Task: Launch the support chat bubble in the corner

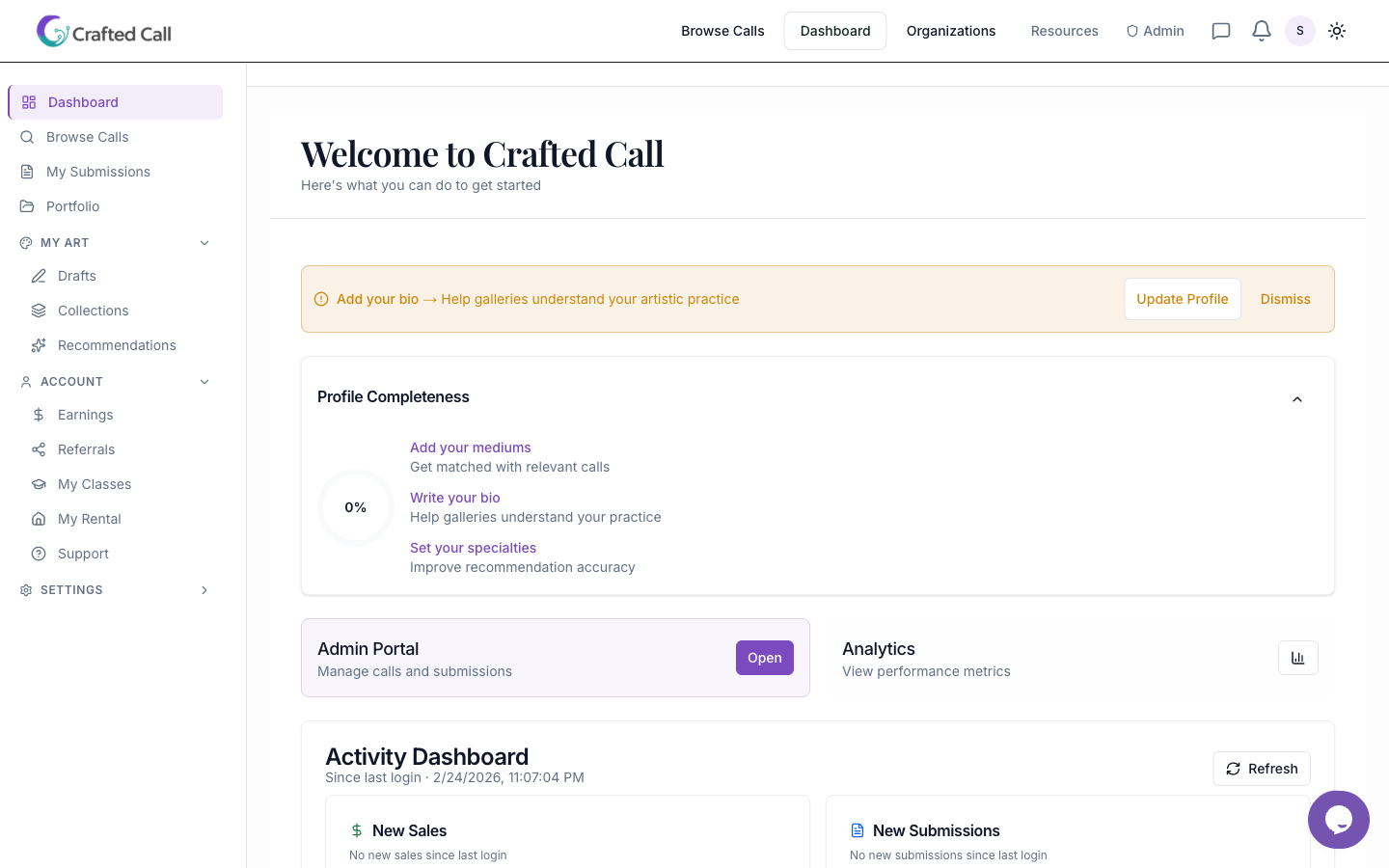Action: [1339, 819]
